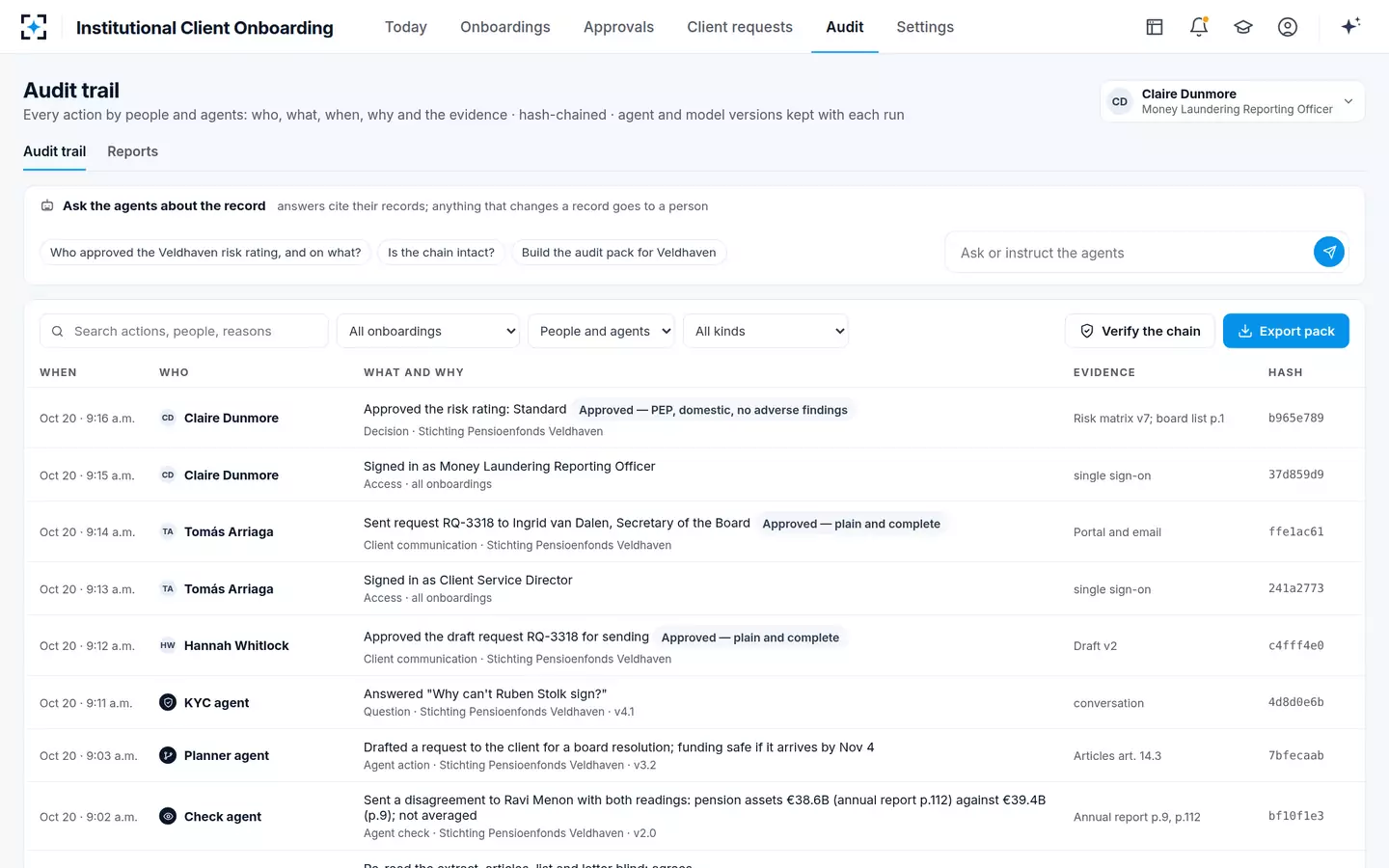Click Verify the chain button
The height and width of the screenshot is (868, 1389).
pyautogui.click(x=1140, y=331)
